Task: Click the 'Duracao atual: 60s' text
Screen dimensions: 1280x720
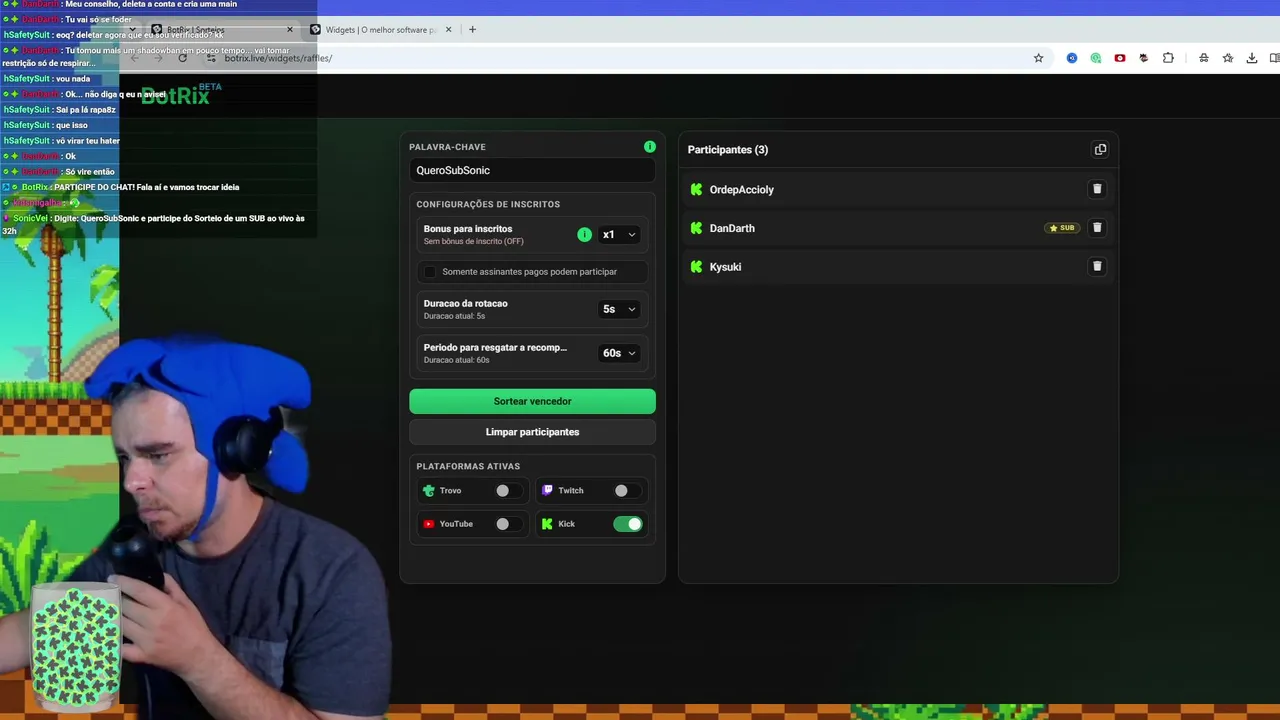Action: point(456,360)
